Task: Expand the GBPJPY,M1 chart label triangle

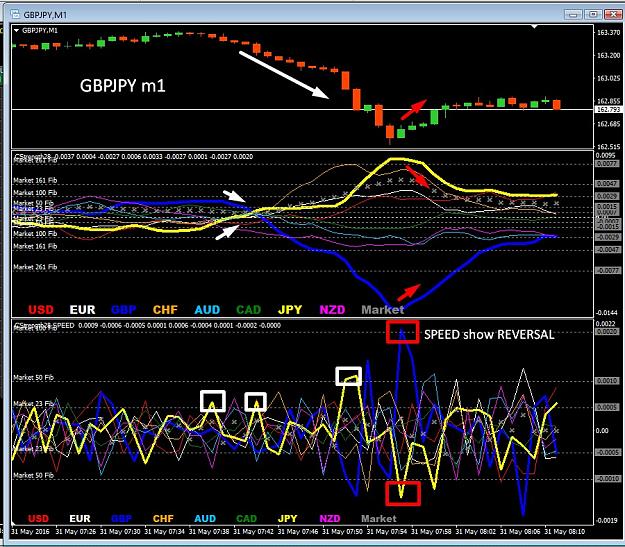Action: 16,30
